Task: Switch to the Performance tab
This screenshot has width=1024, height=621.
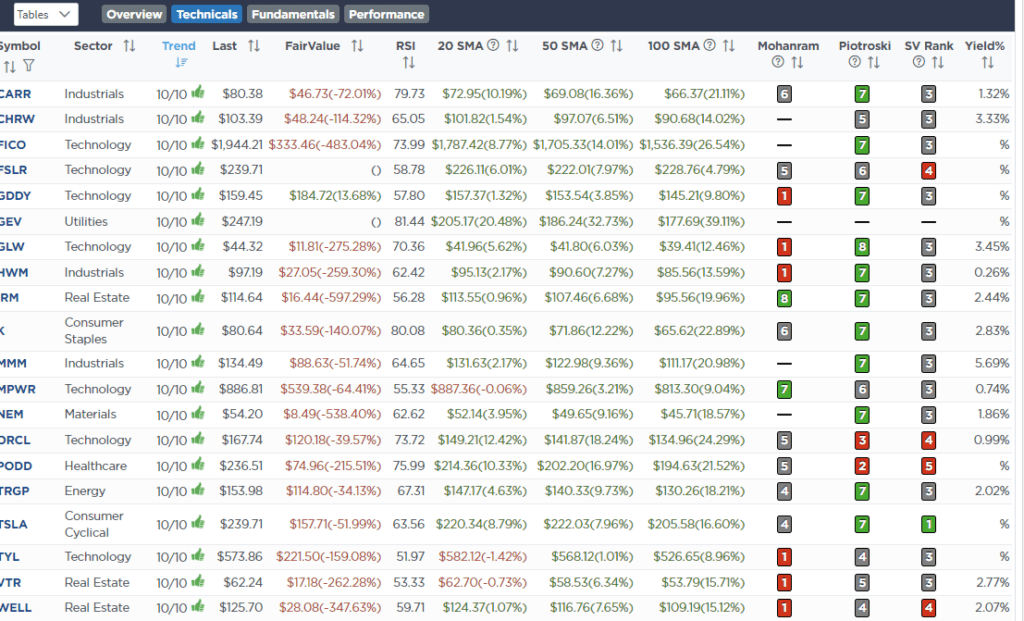Action: (386, 14)
